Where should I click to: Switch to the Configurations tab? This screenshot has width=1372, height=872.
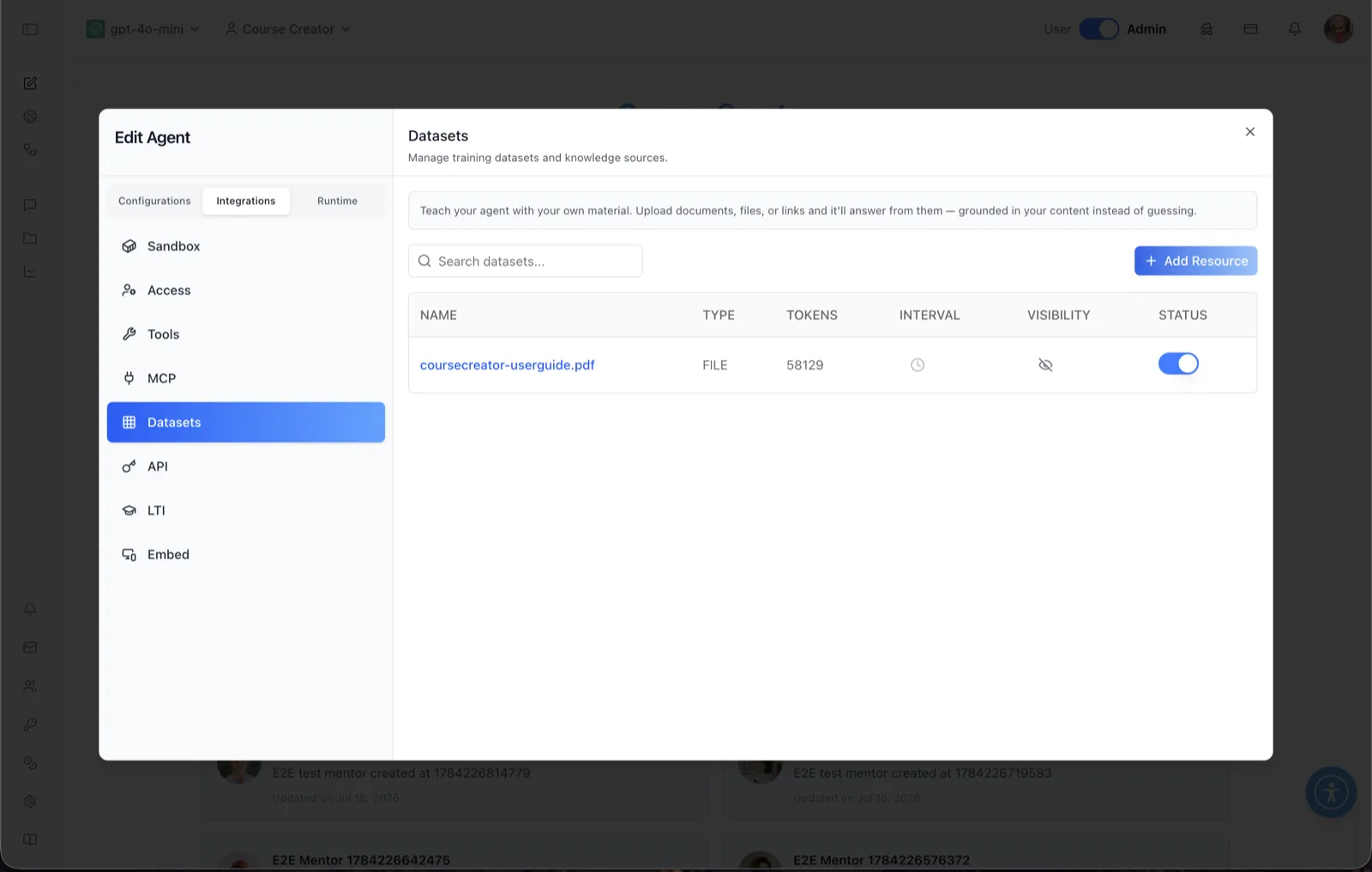coord(154,201)
